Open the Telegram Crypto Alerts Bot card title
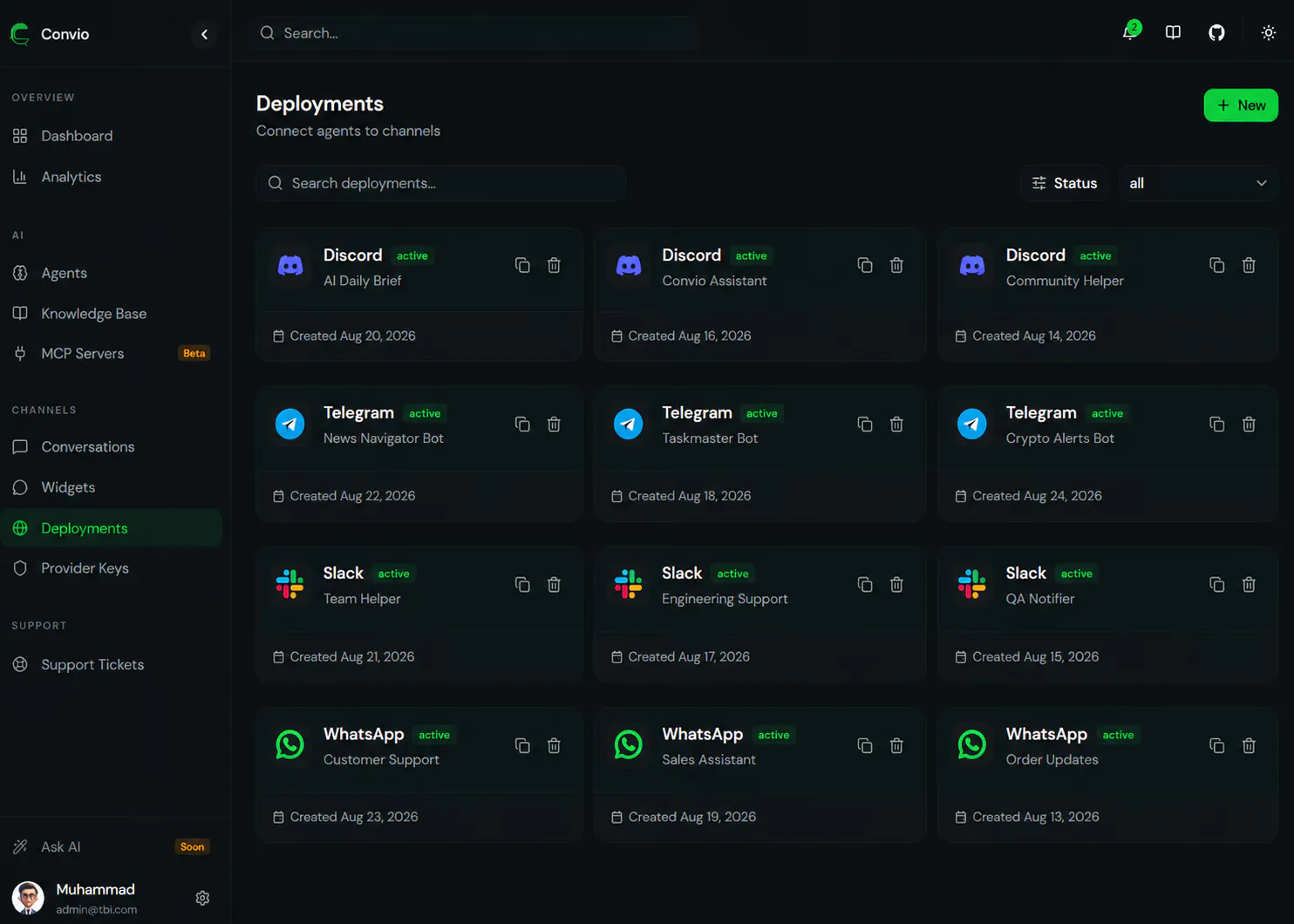Screen dimensions: 1294x924 [1041, 412]
